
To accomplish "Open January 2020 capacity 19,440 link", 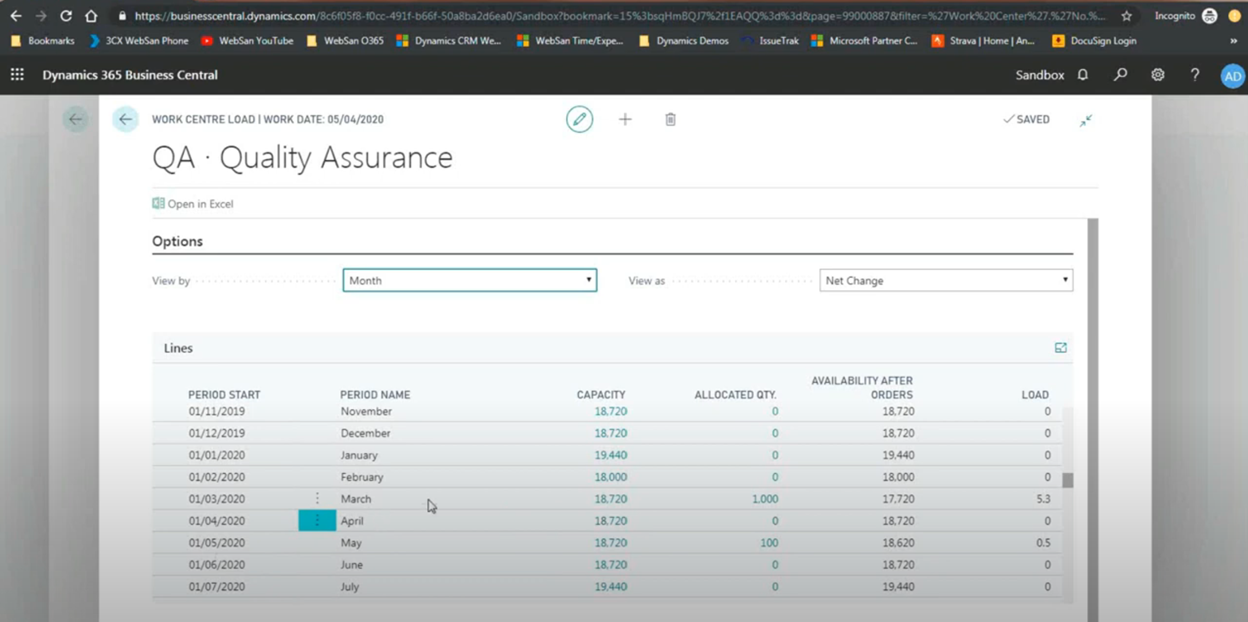I will tap(611, 455).
